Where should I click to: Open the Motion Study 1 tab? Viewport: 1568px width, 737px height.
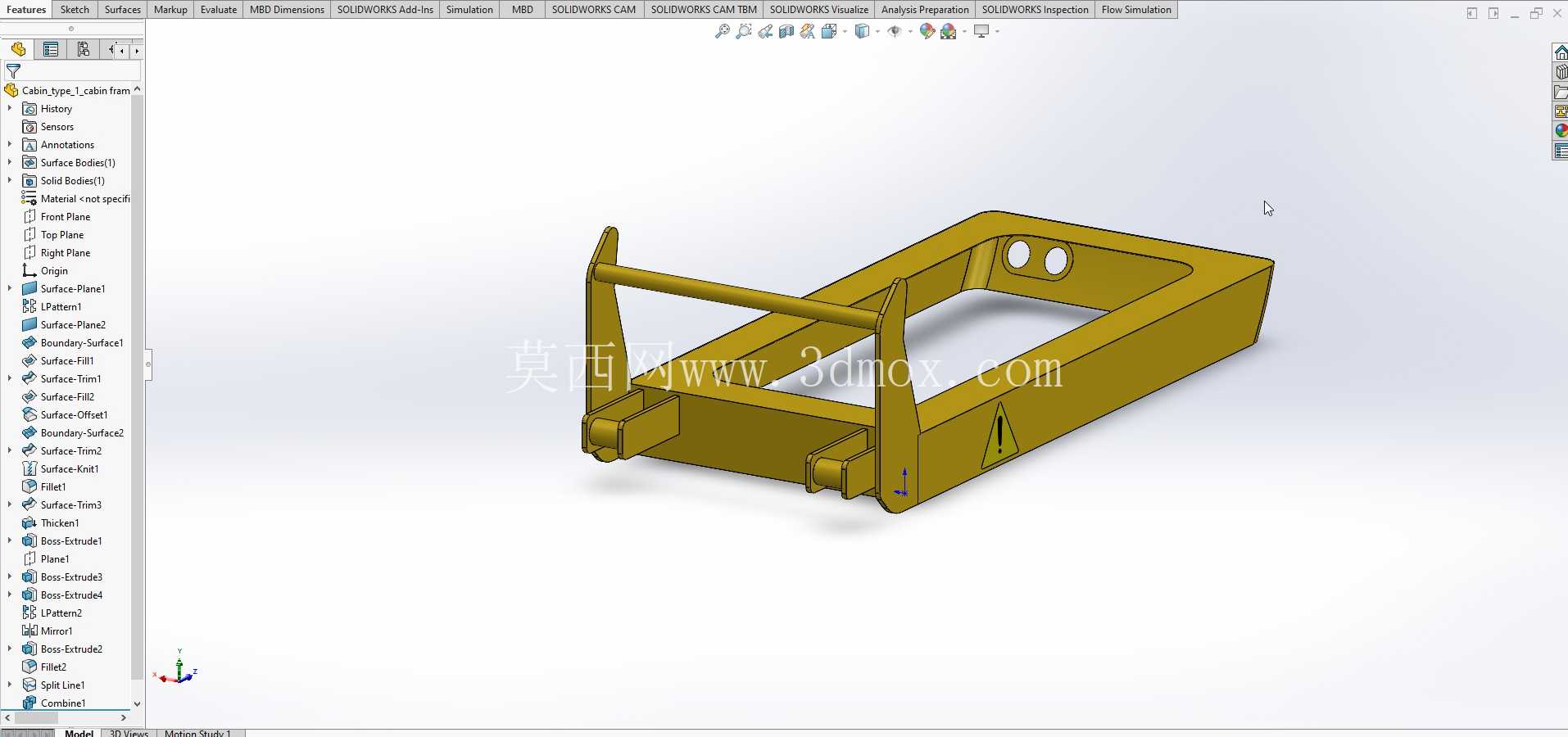[x=197, y=733]
